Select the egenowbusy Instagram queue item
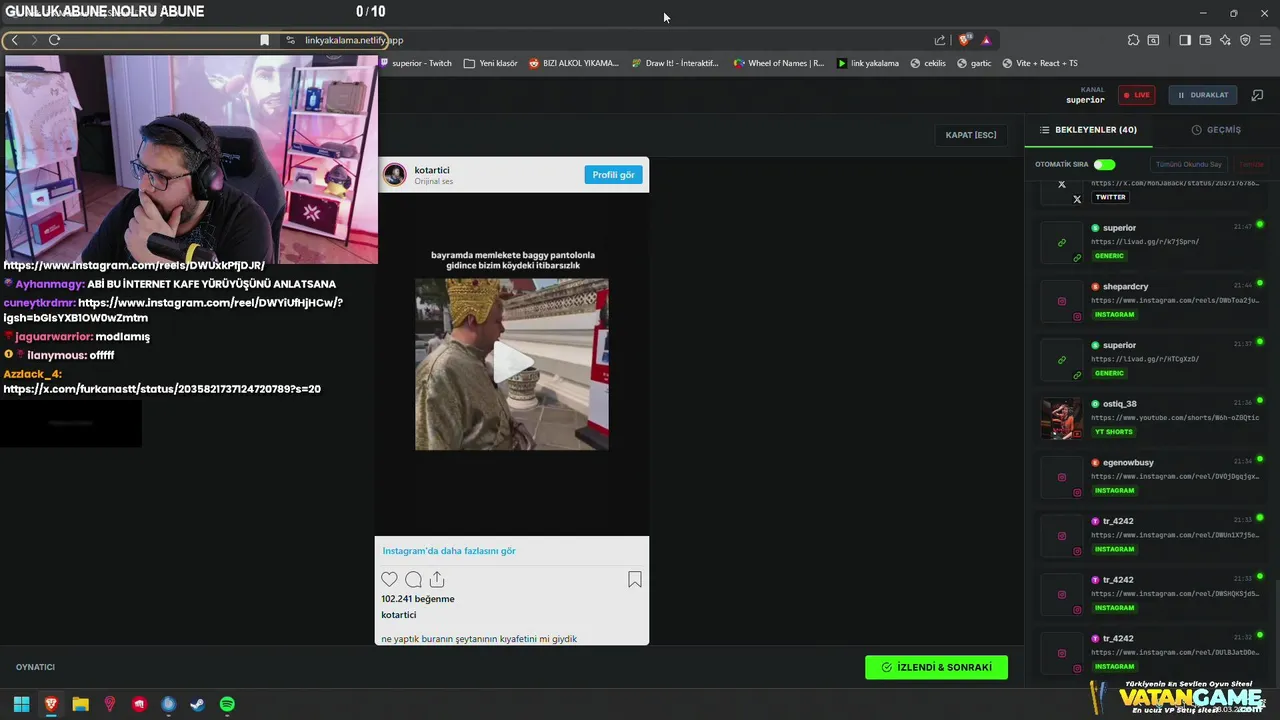Viewport: 1280px width, 720px height. pos(1150,477)
